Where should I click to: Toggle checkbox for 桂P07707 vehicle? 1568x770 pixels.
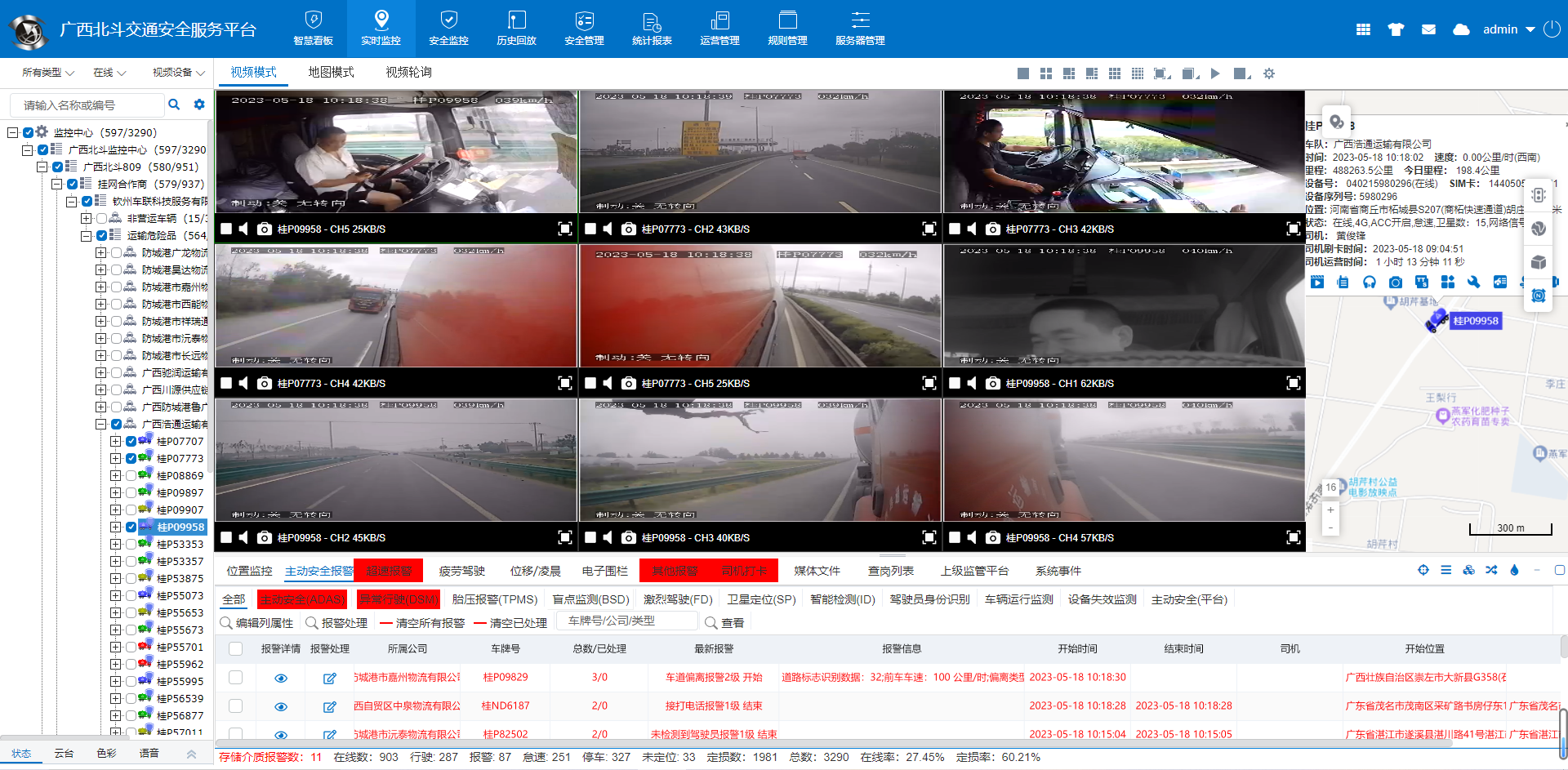click(x=131, y=441)
